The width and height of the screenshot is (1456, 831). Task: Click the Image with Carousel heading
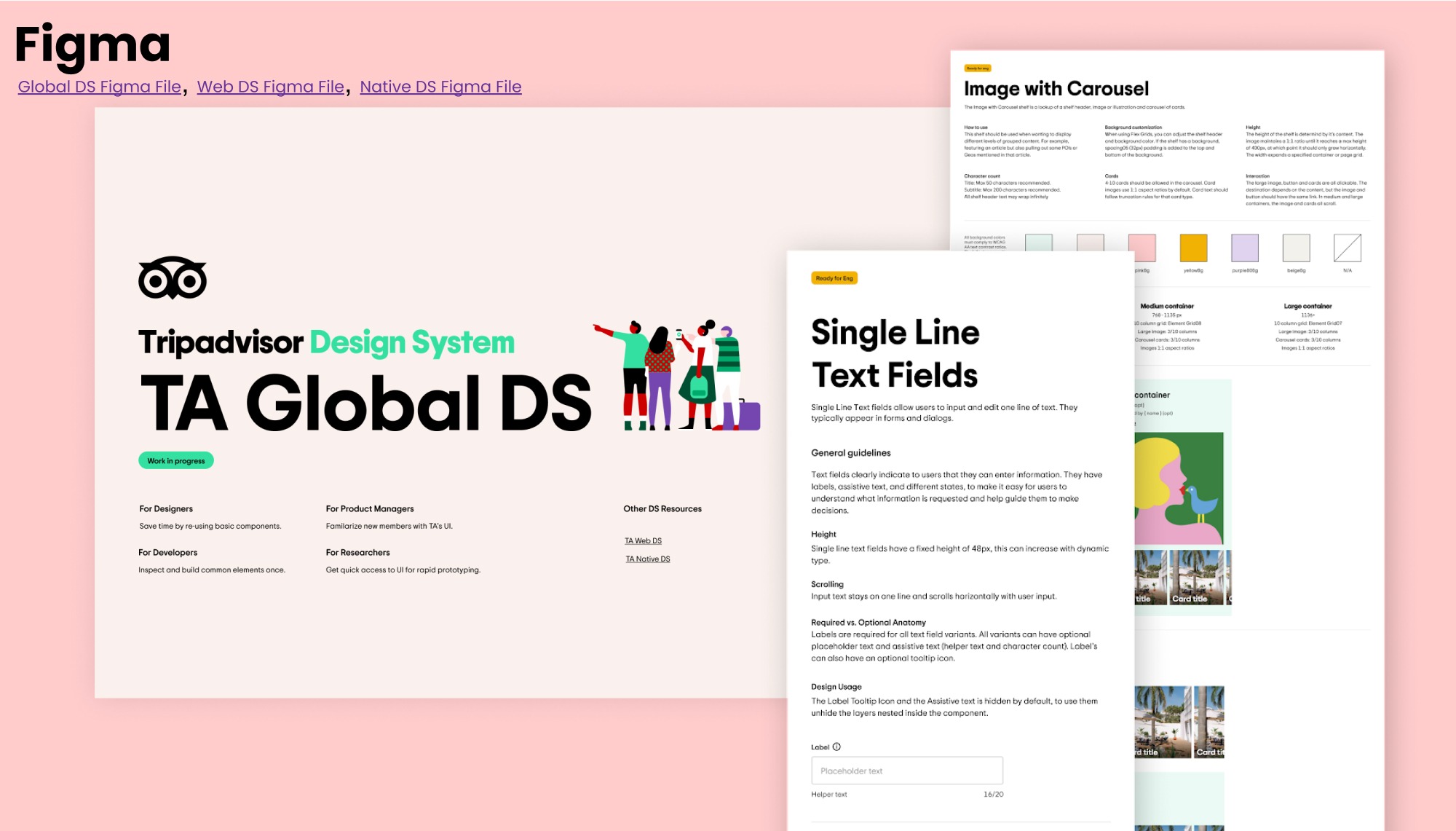1056,89
